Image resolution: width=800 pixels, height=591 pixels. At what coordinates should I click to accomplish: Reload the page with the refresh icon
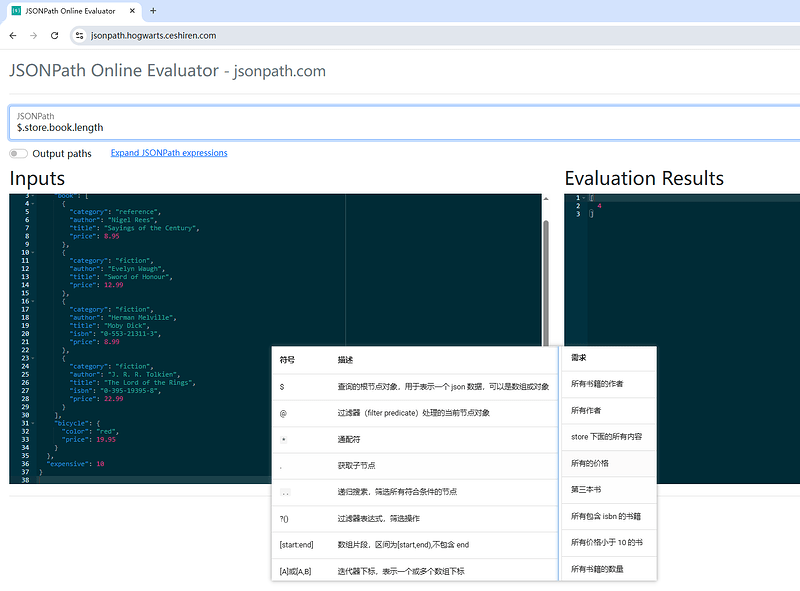click(55, 36)
